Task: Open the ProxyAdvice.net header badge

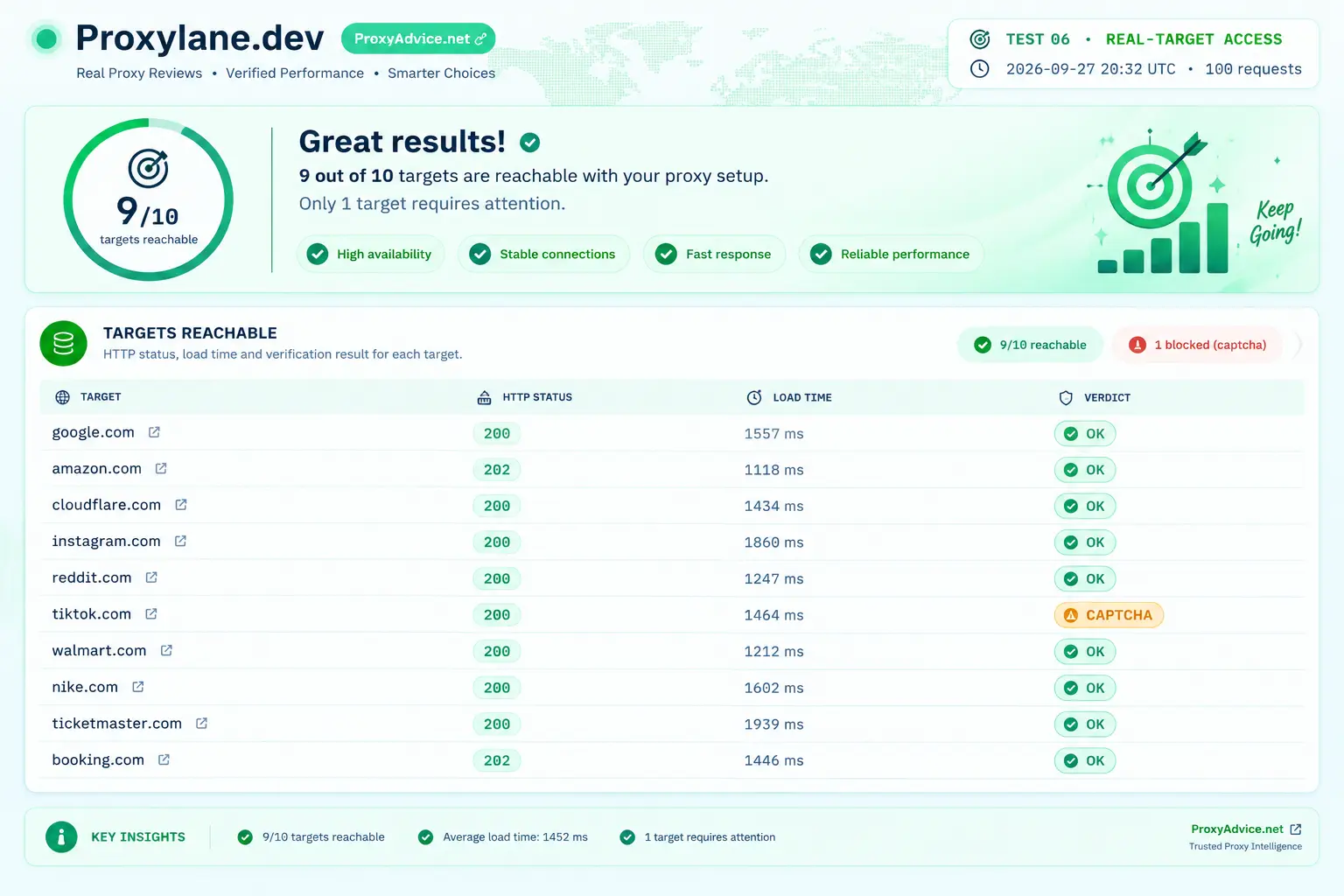Action: (418, 38)
